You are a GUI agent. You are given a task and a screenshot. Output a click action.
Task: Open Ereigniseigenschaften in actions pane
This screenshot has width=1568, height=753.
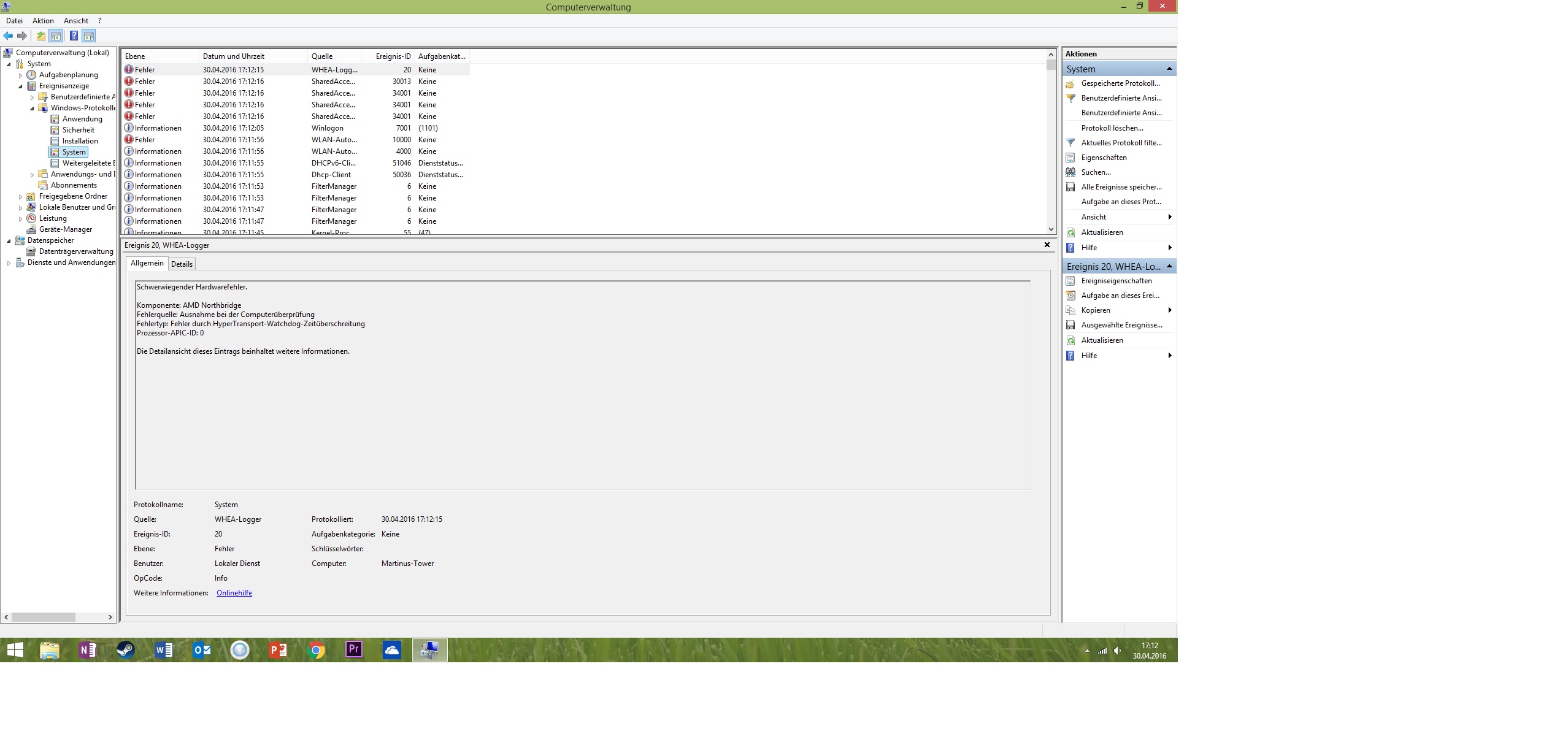click(x=1116, y=281)
